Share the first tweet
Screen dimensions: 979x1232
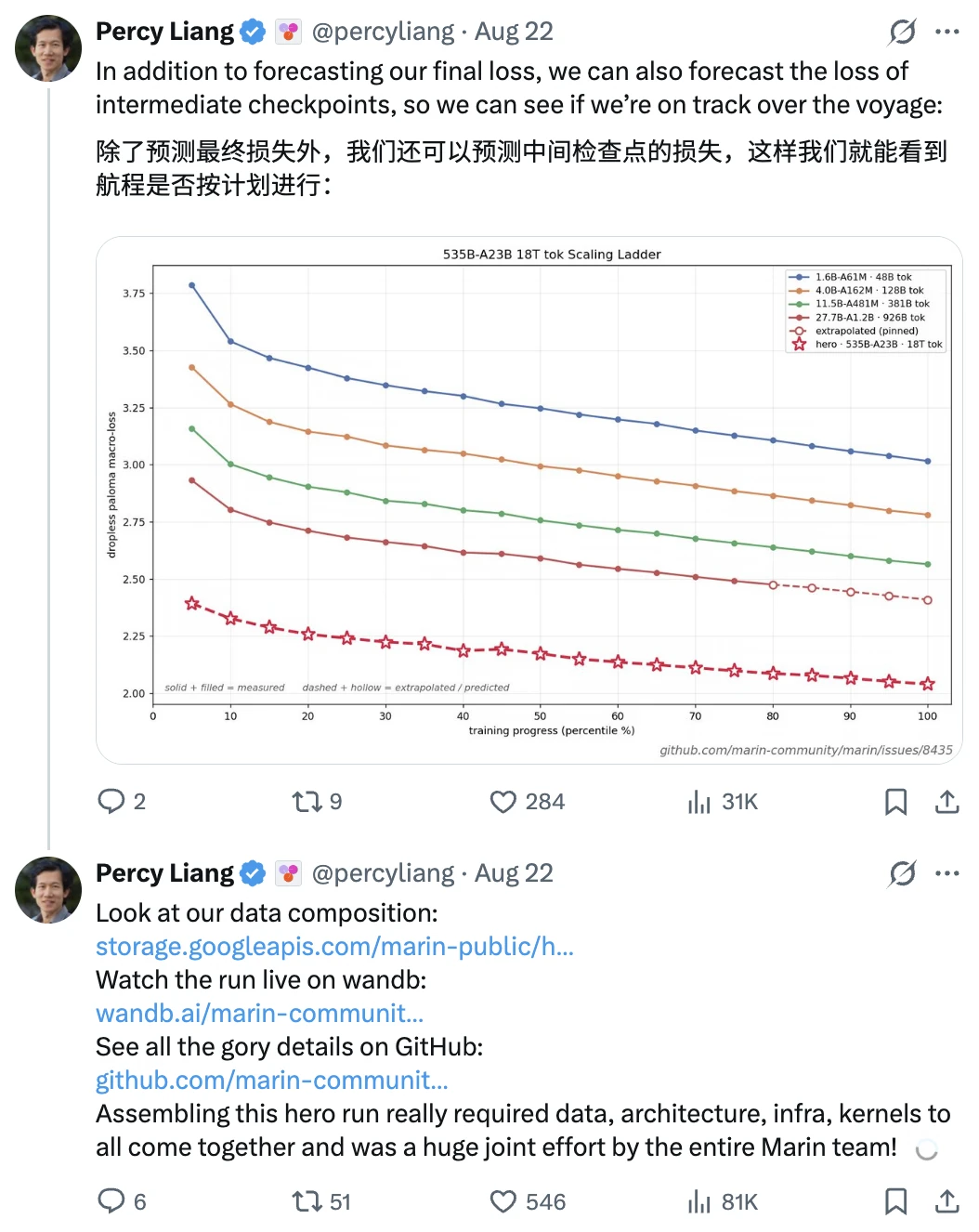coord(946,801)
